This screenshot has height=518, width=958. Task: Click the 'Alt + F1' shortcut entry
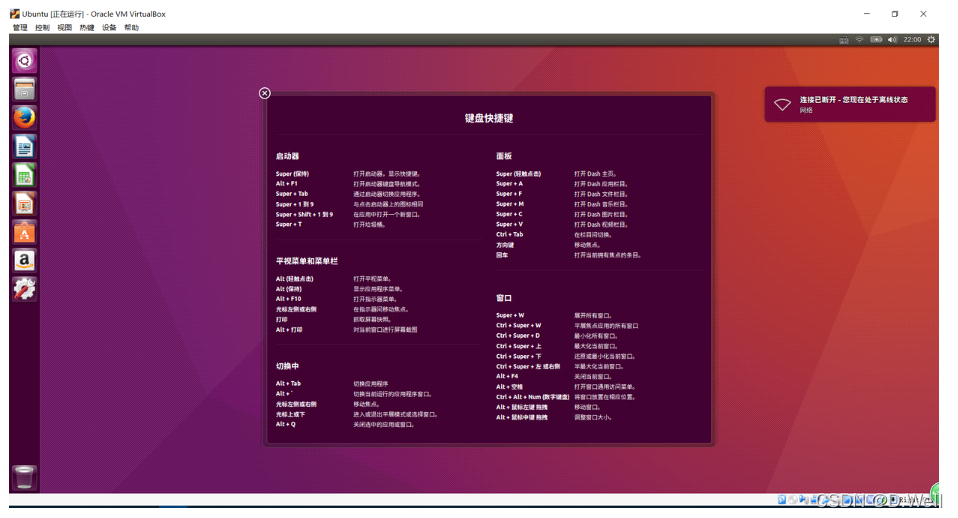point(287,184)
